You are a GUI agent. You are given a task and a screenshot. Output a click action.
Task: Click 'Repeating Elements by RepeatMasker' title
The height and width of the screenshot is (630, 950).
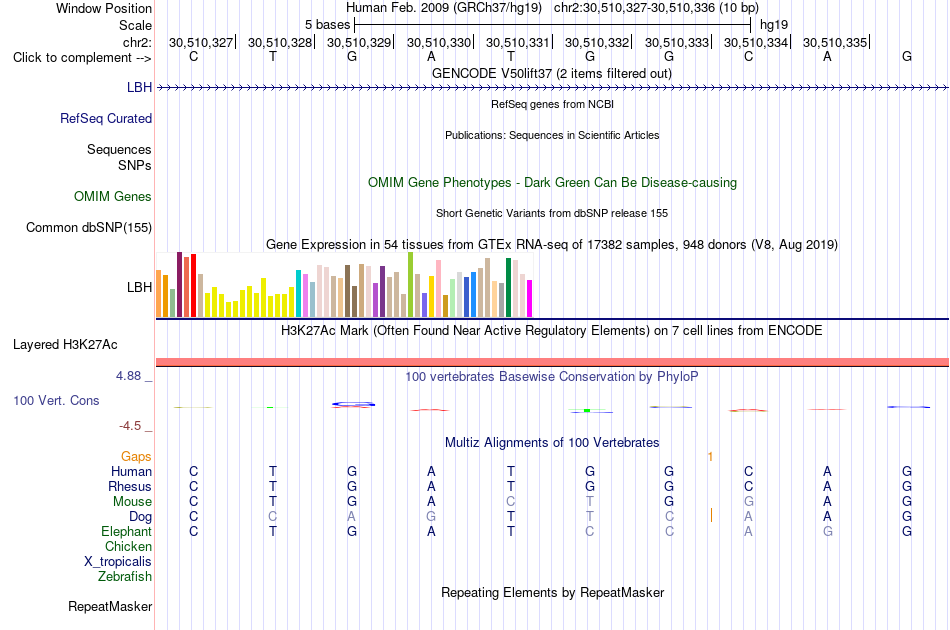tap(553, 592)
